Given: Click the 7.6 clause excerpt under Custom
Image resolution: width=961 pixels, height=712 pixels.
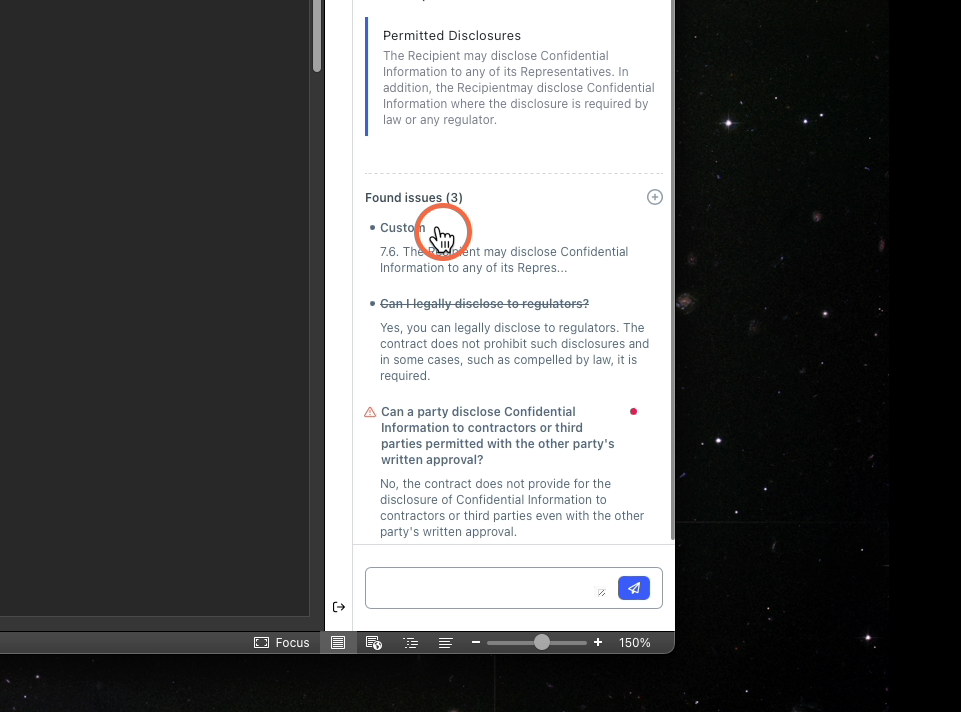Looking at the screenshot, I should pyautogui.click(x=504, y=260).
